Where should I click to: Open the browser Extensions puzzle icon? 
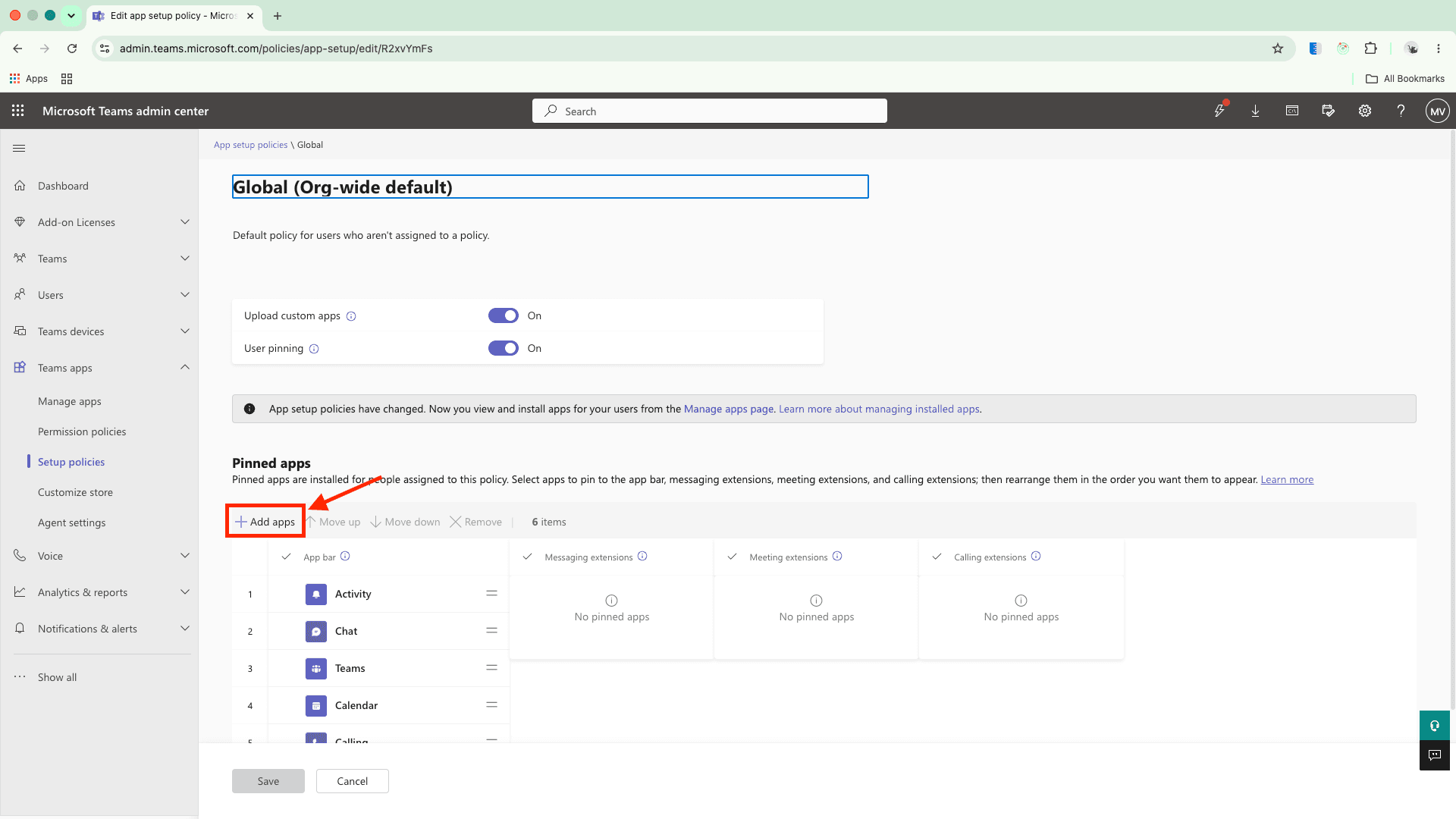[1370, 49]
